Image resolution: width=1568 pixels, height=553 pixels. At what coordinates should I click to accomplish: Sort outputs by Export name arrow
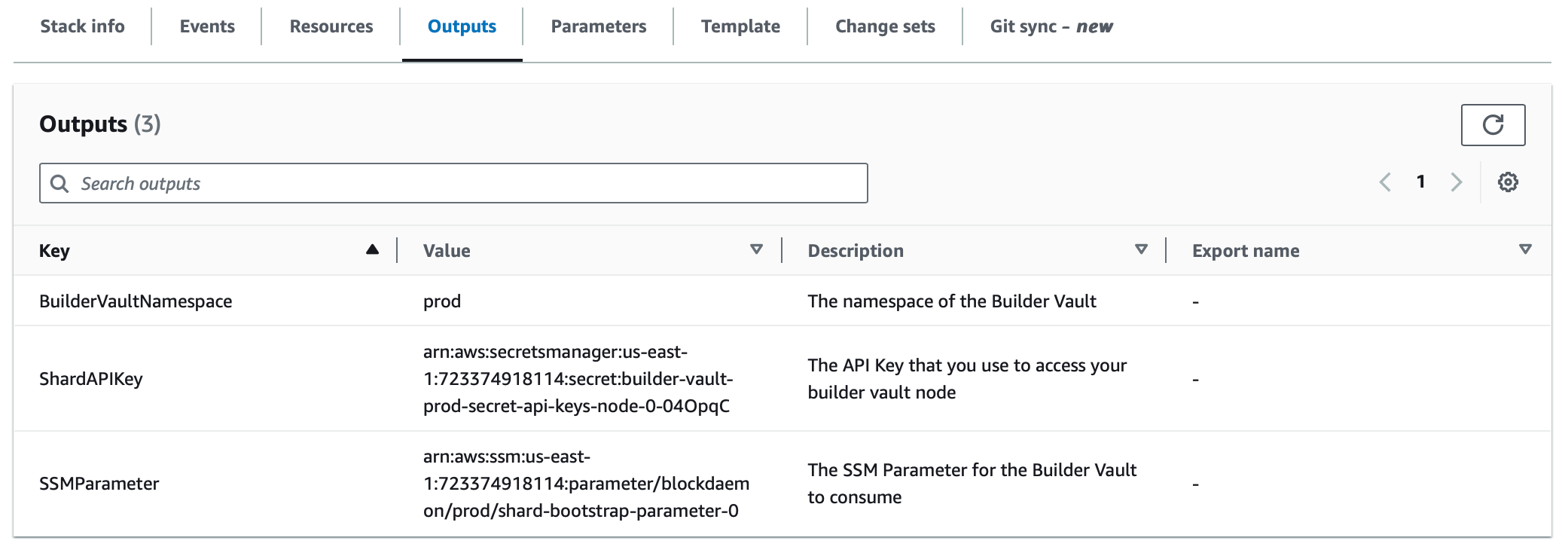pyautogui.click(x=1525, y=250)
